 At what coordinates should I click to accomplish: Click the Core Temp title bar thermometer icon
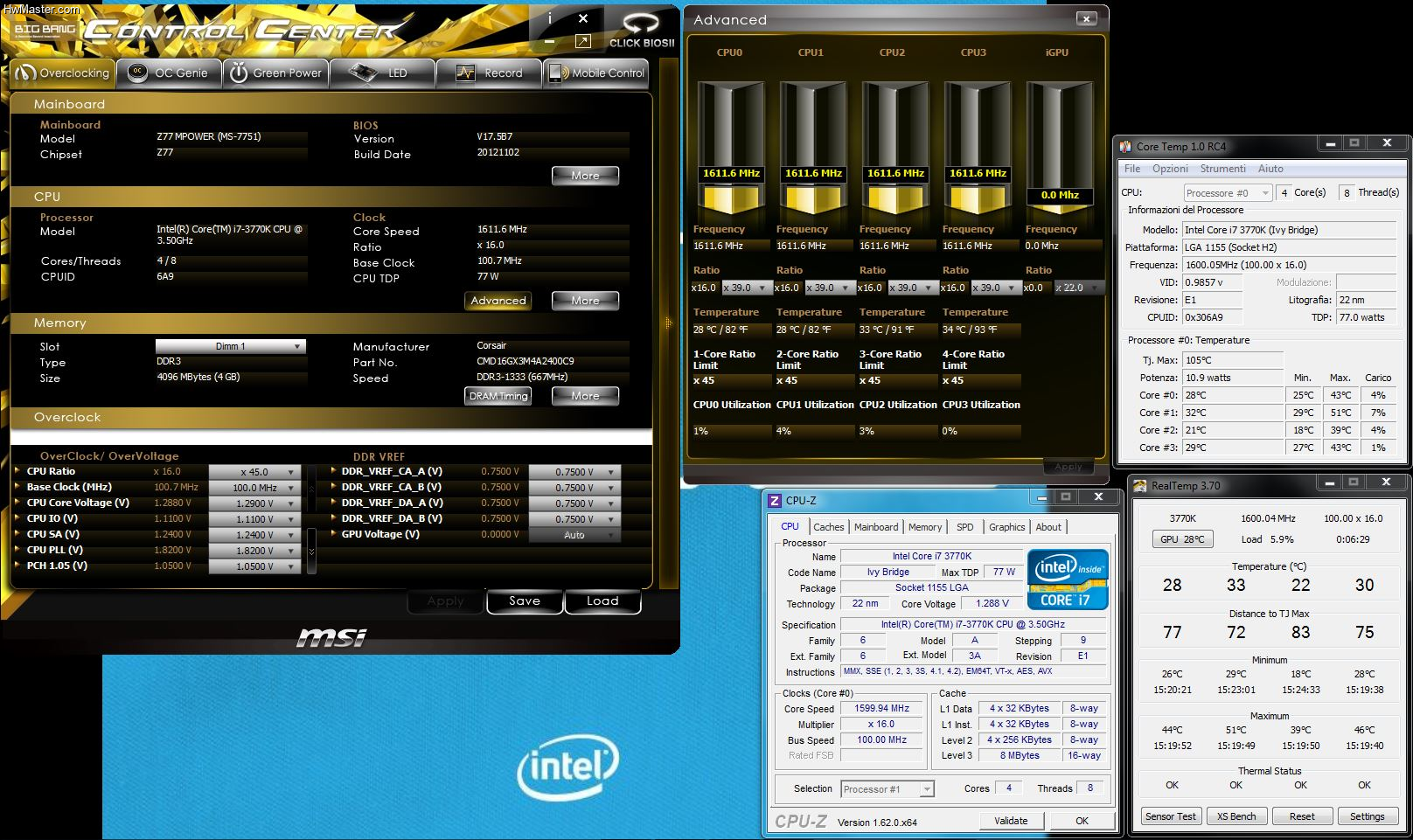tap(1124, 146)
